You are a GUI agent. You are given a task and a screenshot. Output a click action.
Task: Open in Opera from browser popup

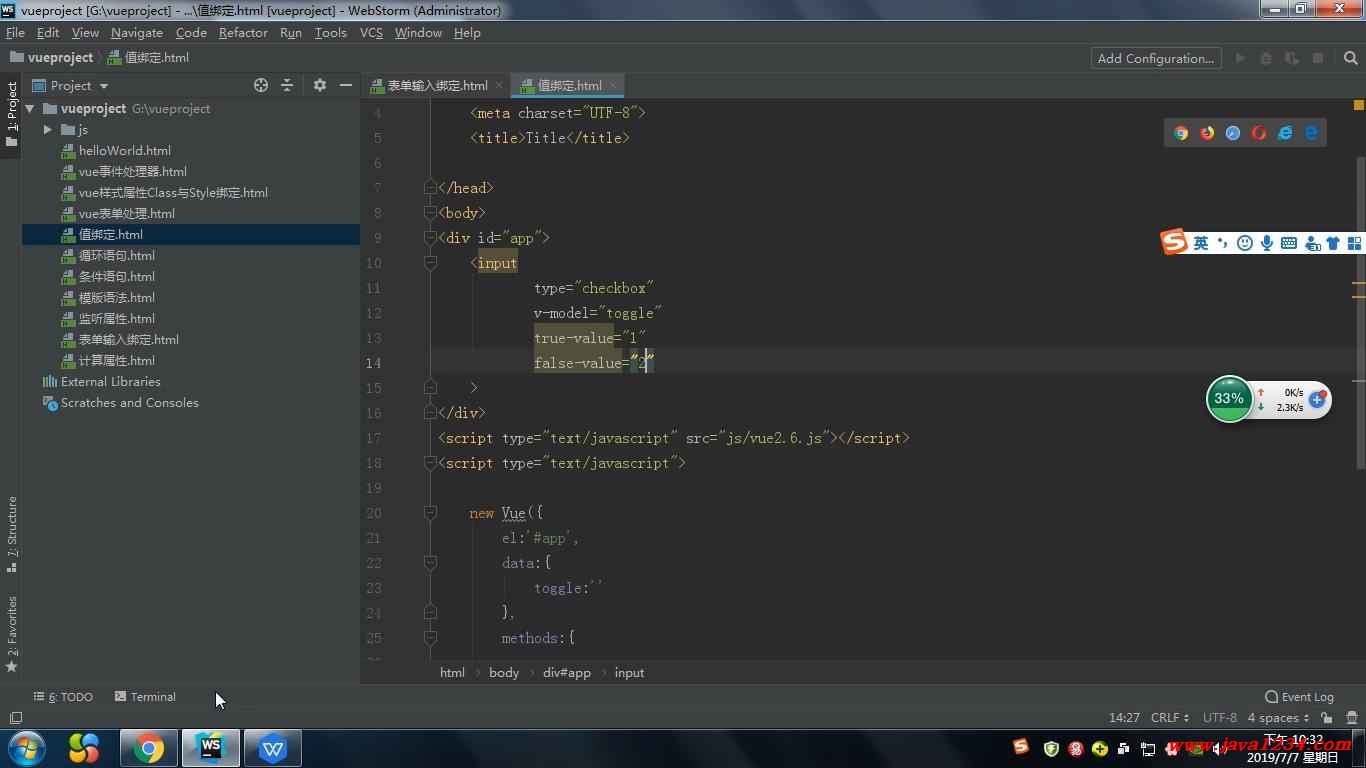tap(1259, 133)
